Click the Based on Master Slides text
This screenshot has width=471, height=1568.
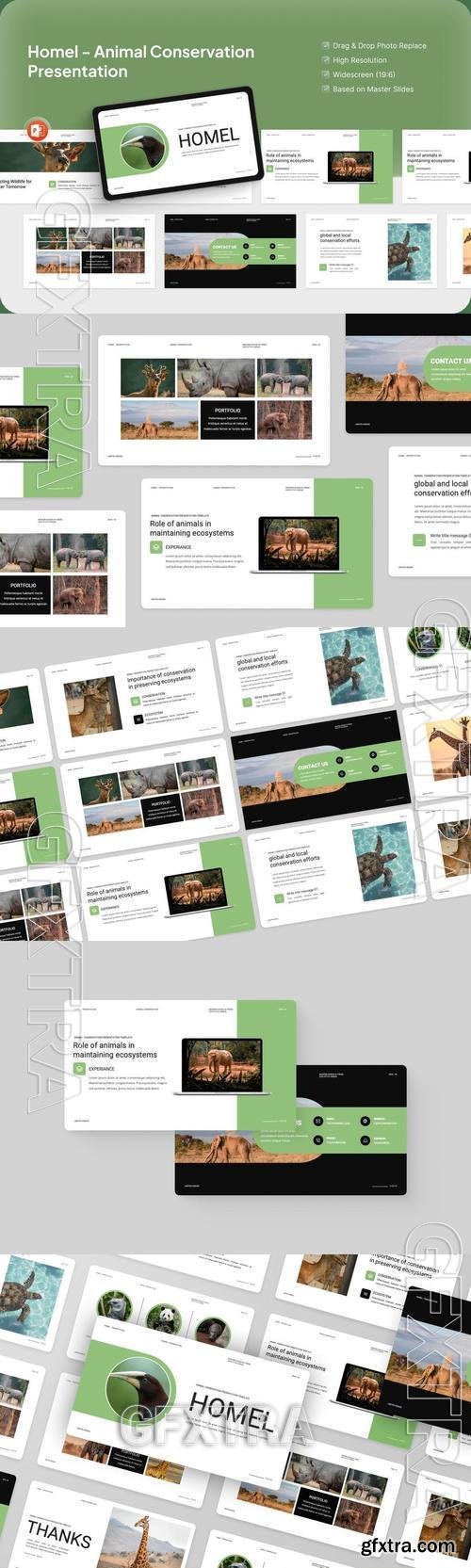coord(373,89)
